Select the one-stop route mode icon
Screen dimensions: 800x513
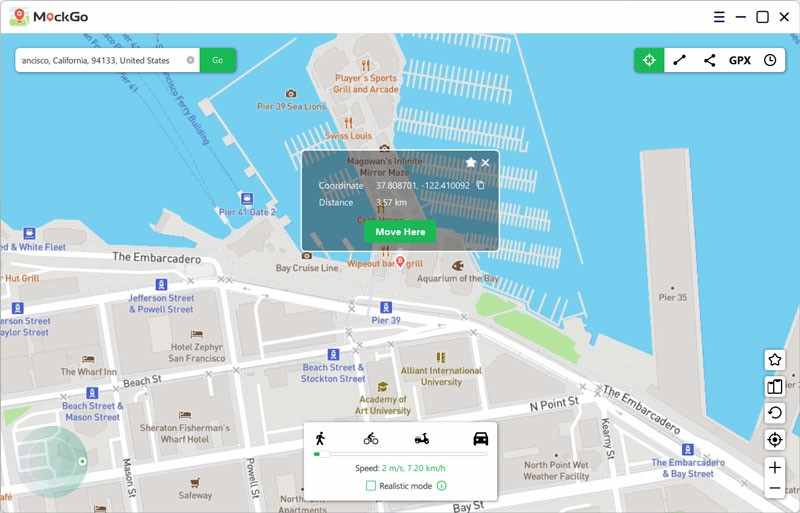pyautogui.click(x=679, y=60)
